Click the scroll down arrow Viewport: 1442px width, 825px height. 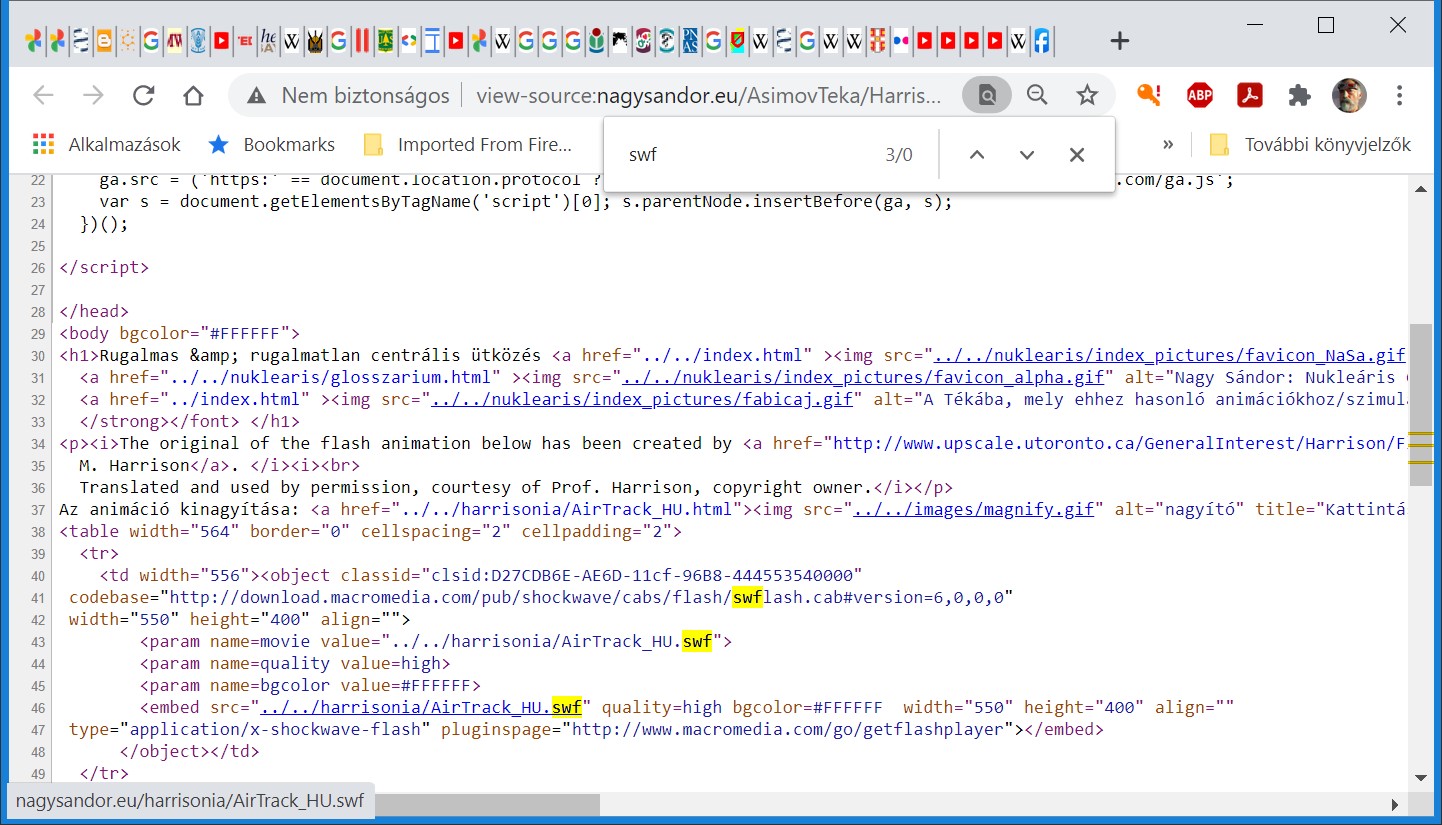pos(1420,777)
